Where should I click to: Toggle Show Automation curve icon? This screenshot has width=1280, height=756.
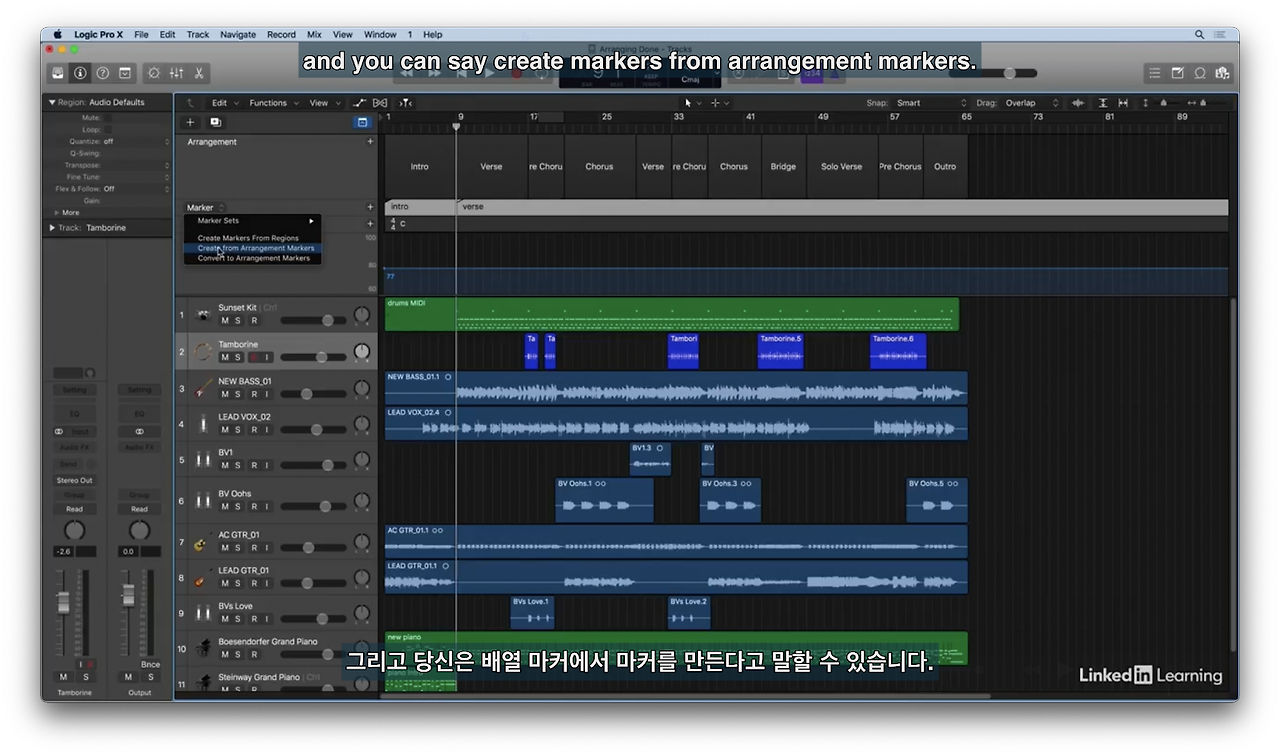360,103
